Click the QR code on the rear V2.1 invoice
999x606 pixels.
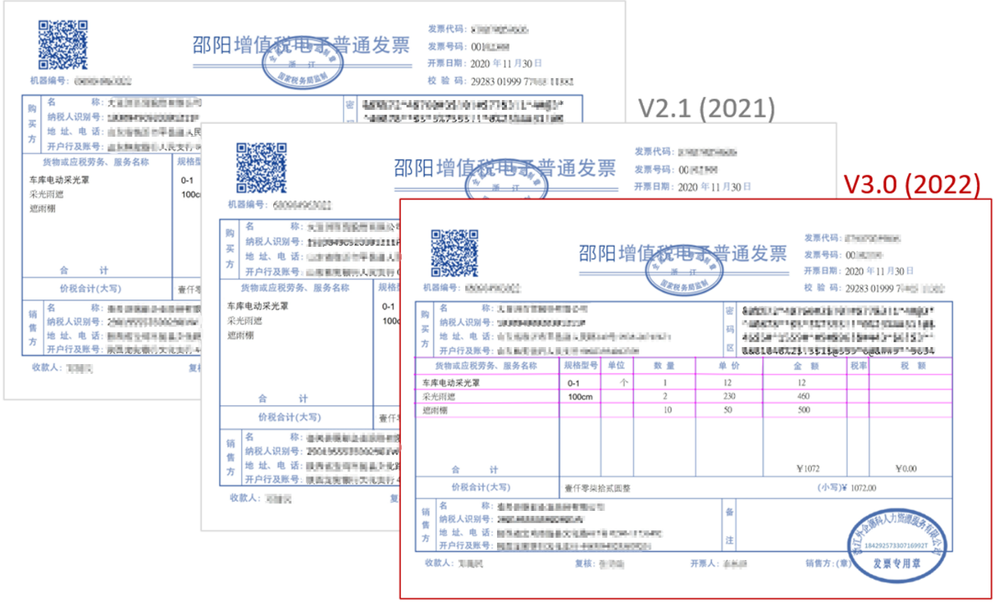pyautogui.click(x=62, y=45)
